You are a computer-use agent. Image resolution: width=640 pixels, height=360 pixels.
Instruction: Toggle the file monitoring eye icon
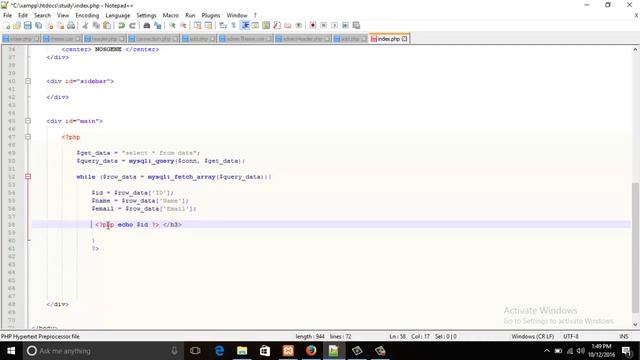[299, 25]
